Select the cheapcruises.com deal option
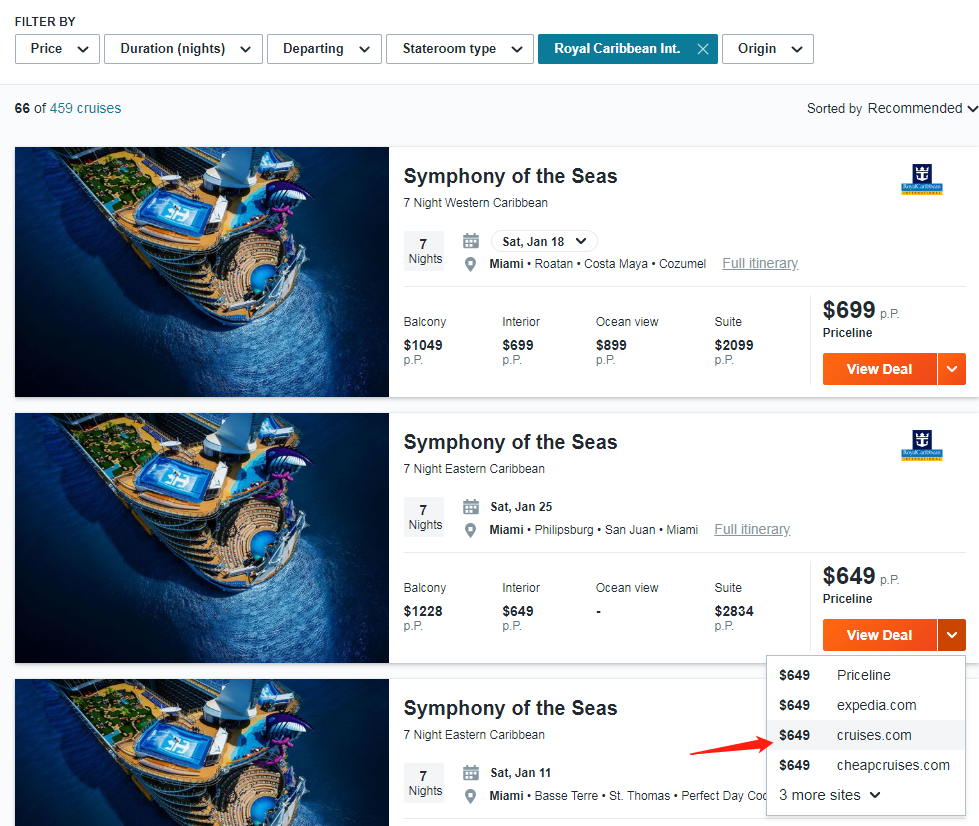 (x=865, y=765)
